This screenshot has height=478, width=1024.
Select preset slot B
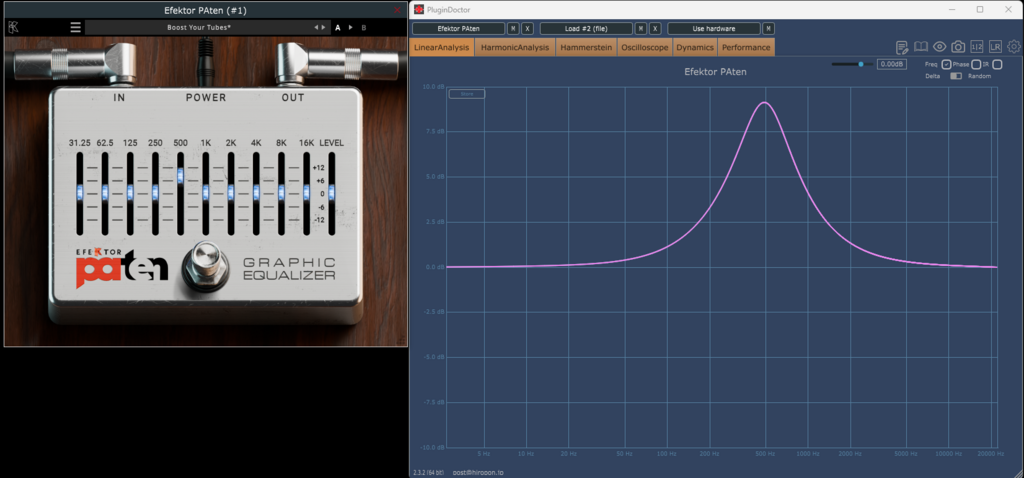pyautogui.click(x=364, y=27)
